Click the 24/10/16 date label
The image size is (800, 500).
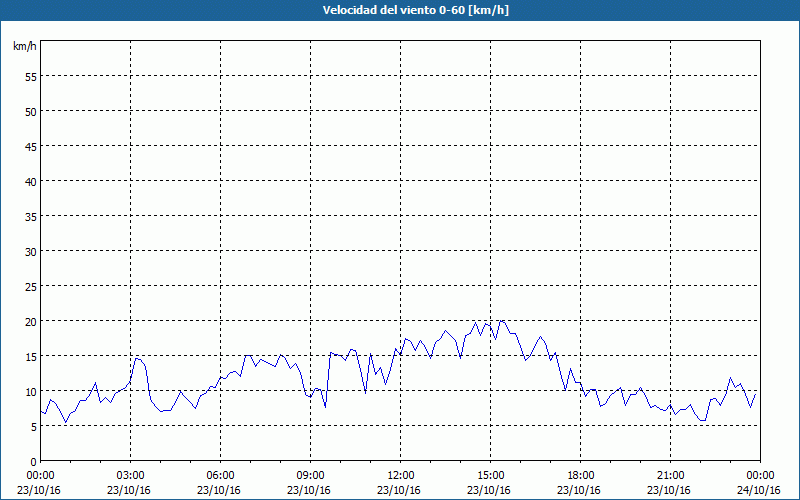(759, 490)
